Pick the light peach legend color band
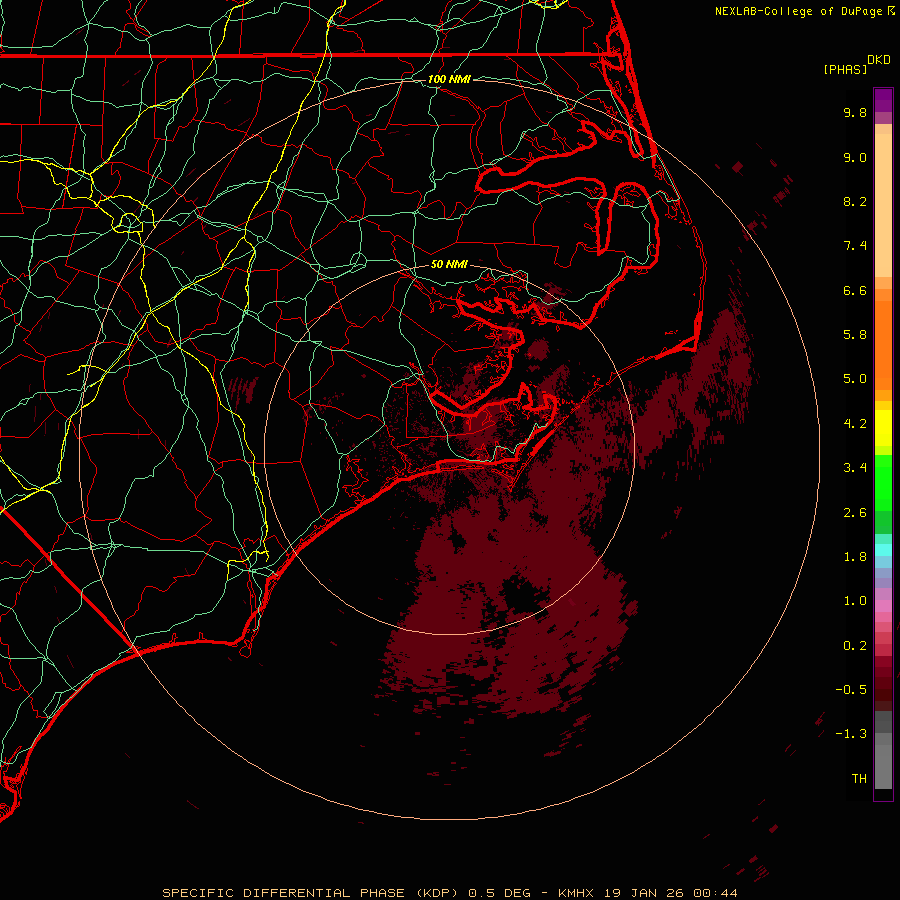The width and height of the screenshot is (900, 900). (x=883, y=205)
